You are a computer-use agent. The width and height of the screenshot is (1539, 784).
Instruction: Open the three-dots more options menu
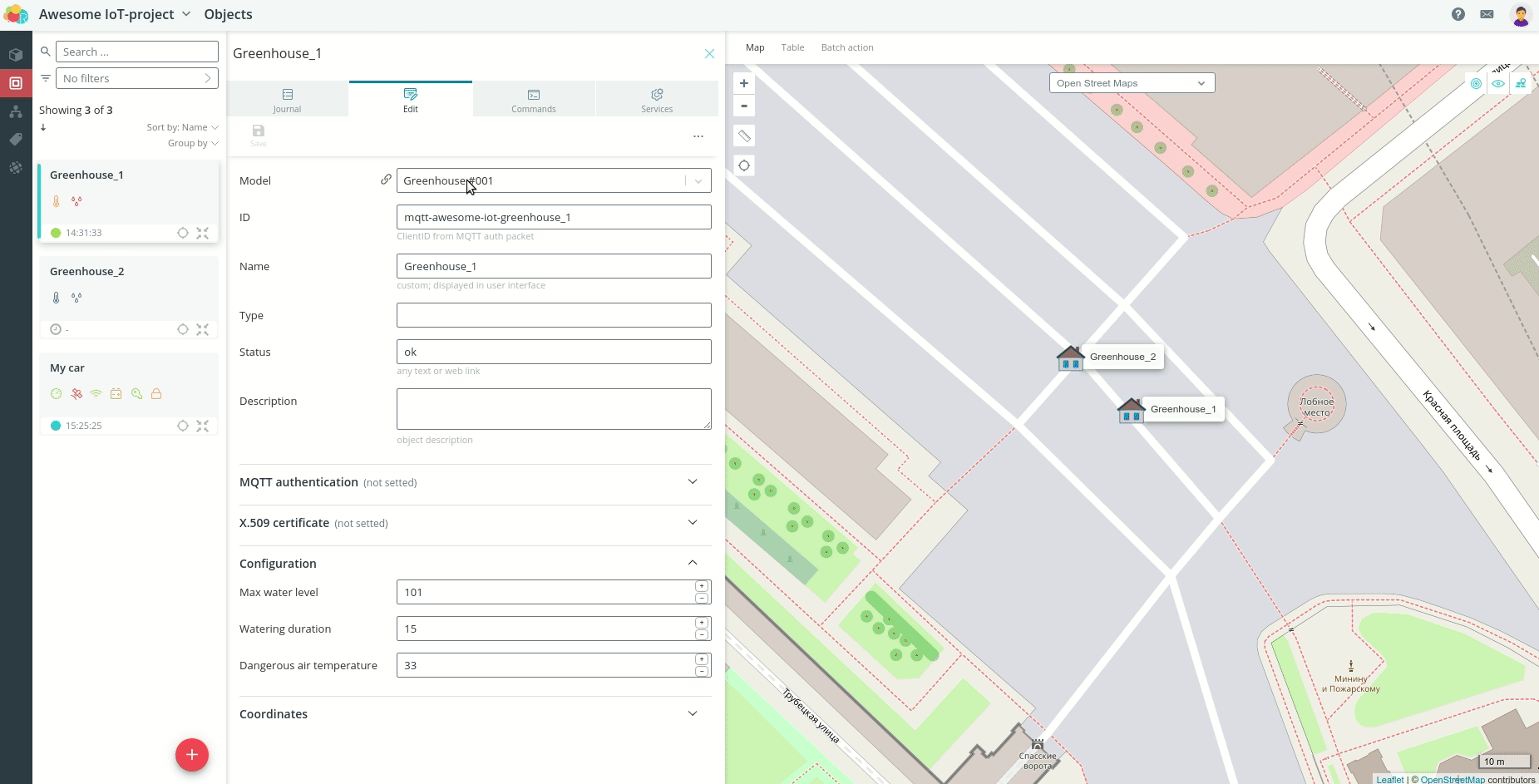[x=698, y=136]
